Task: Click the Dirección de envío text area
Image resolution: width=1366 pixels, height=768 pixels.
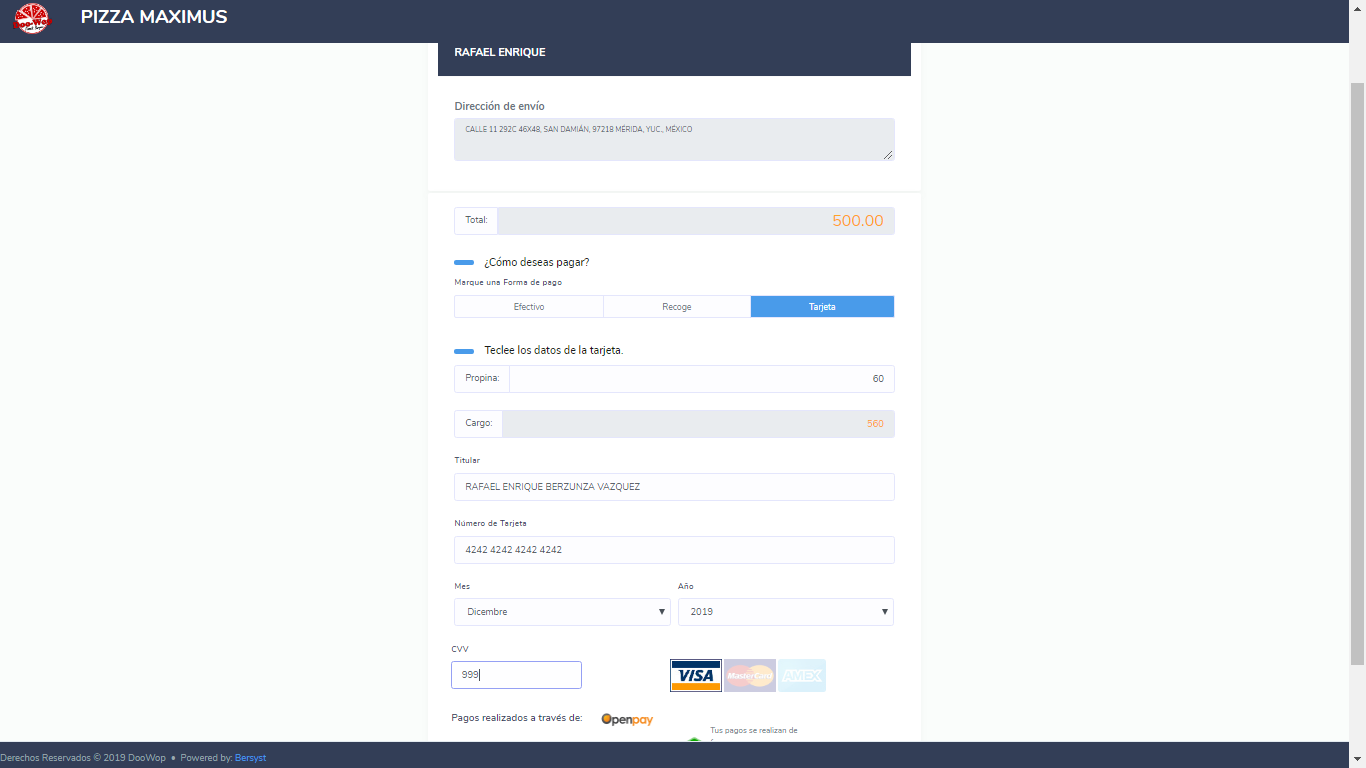Action: [x=674, y=139]
